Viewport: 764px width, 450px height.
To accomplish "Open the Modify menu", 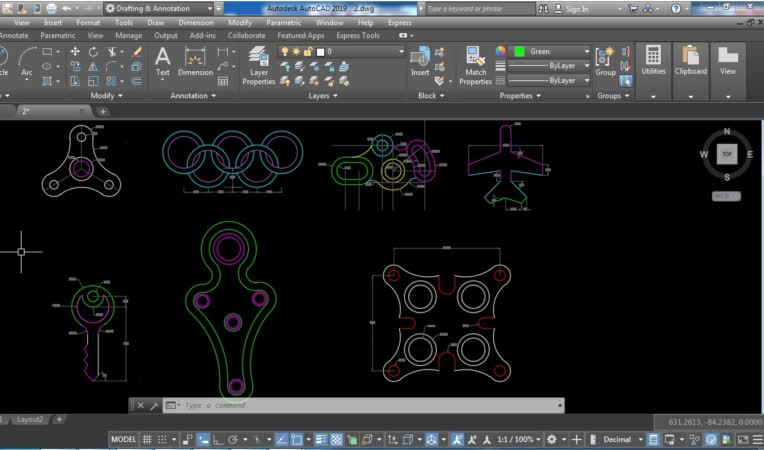I will coord(240,22).
